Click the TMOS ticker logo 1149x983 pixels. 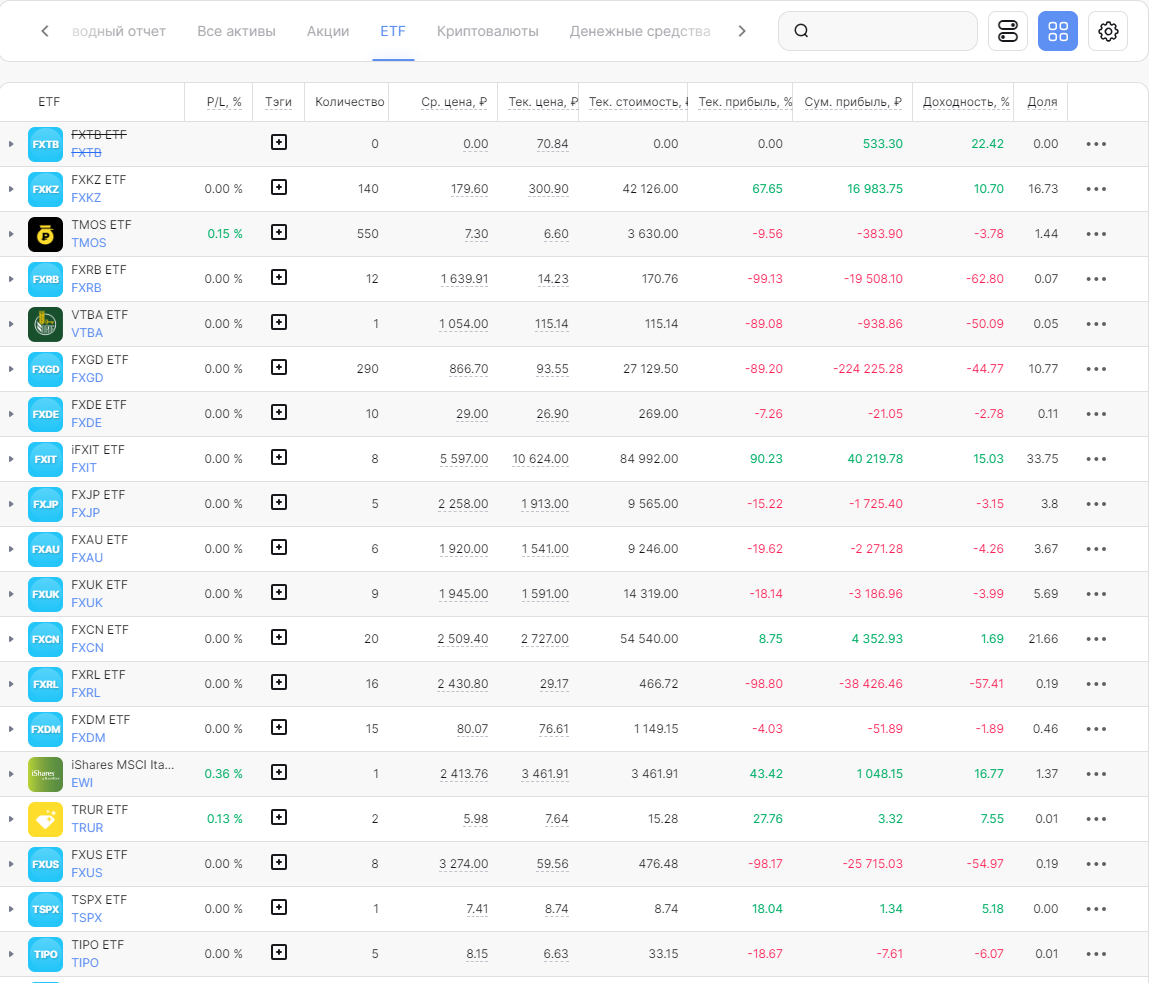pos(45,235)
